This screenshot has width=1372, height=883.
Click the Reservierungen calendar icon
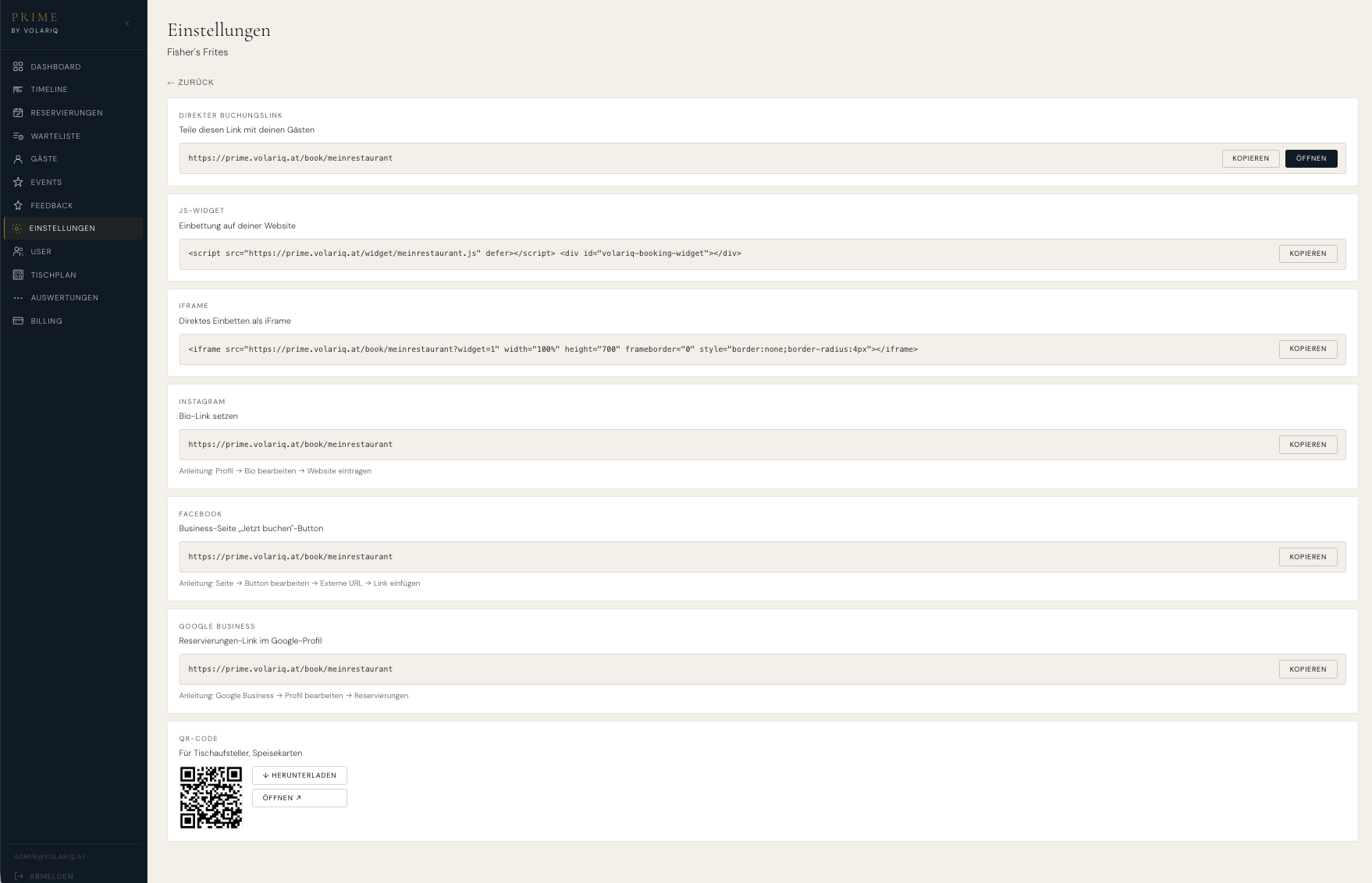click(18, 113)
